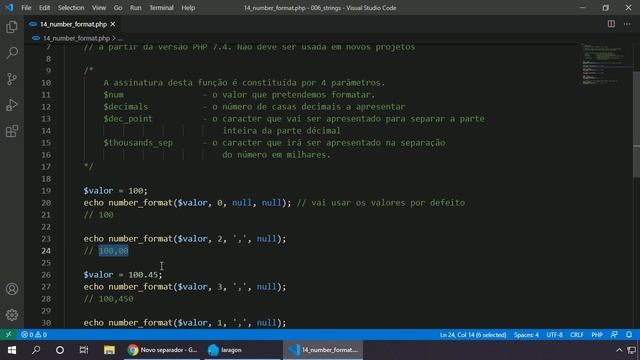640x360 pixels.
Task: Open the Run and Debug view
Action: click(x=12, y=105)
